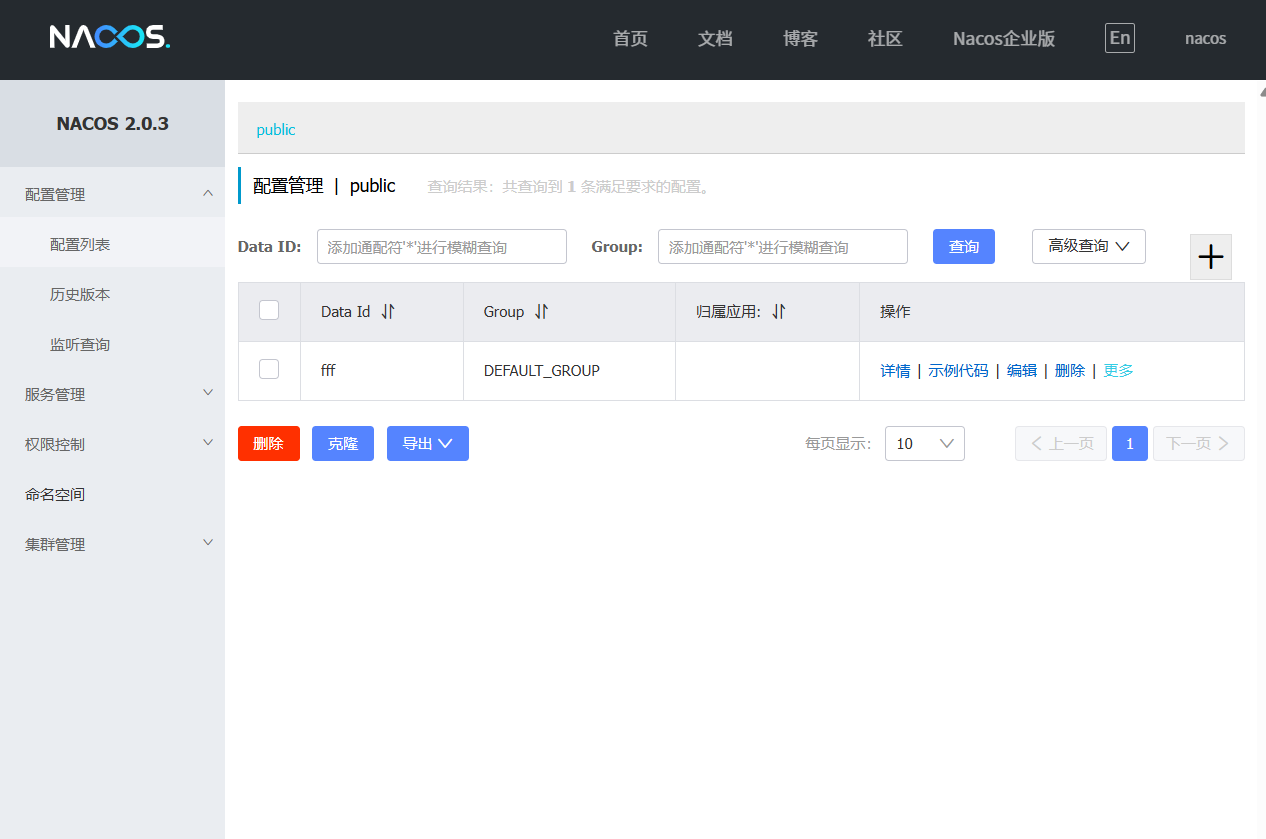
Task: Click the 上一页 previous page button
Action: click(1061, 443)
